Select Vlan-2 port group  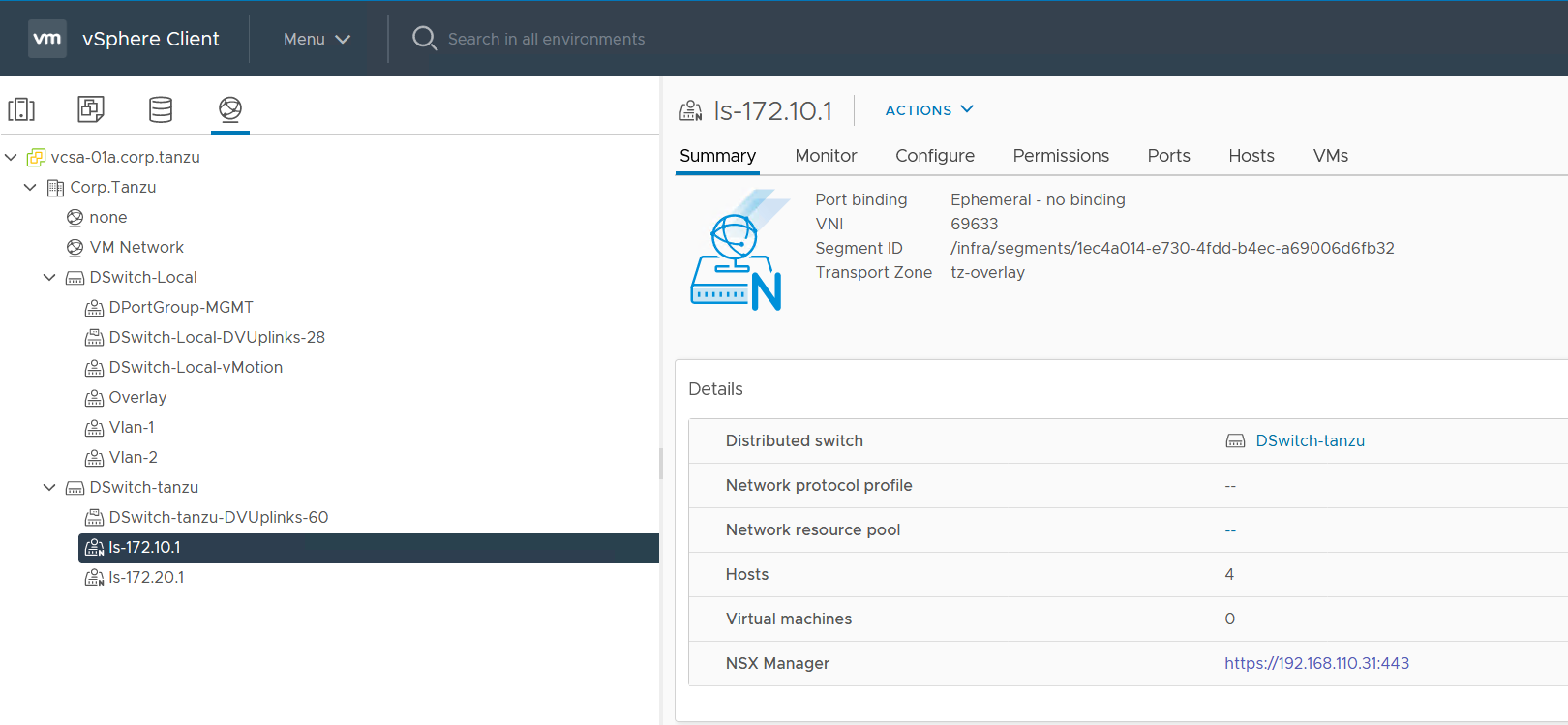pos(134,457)
